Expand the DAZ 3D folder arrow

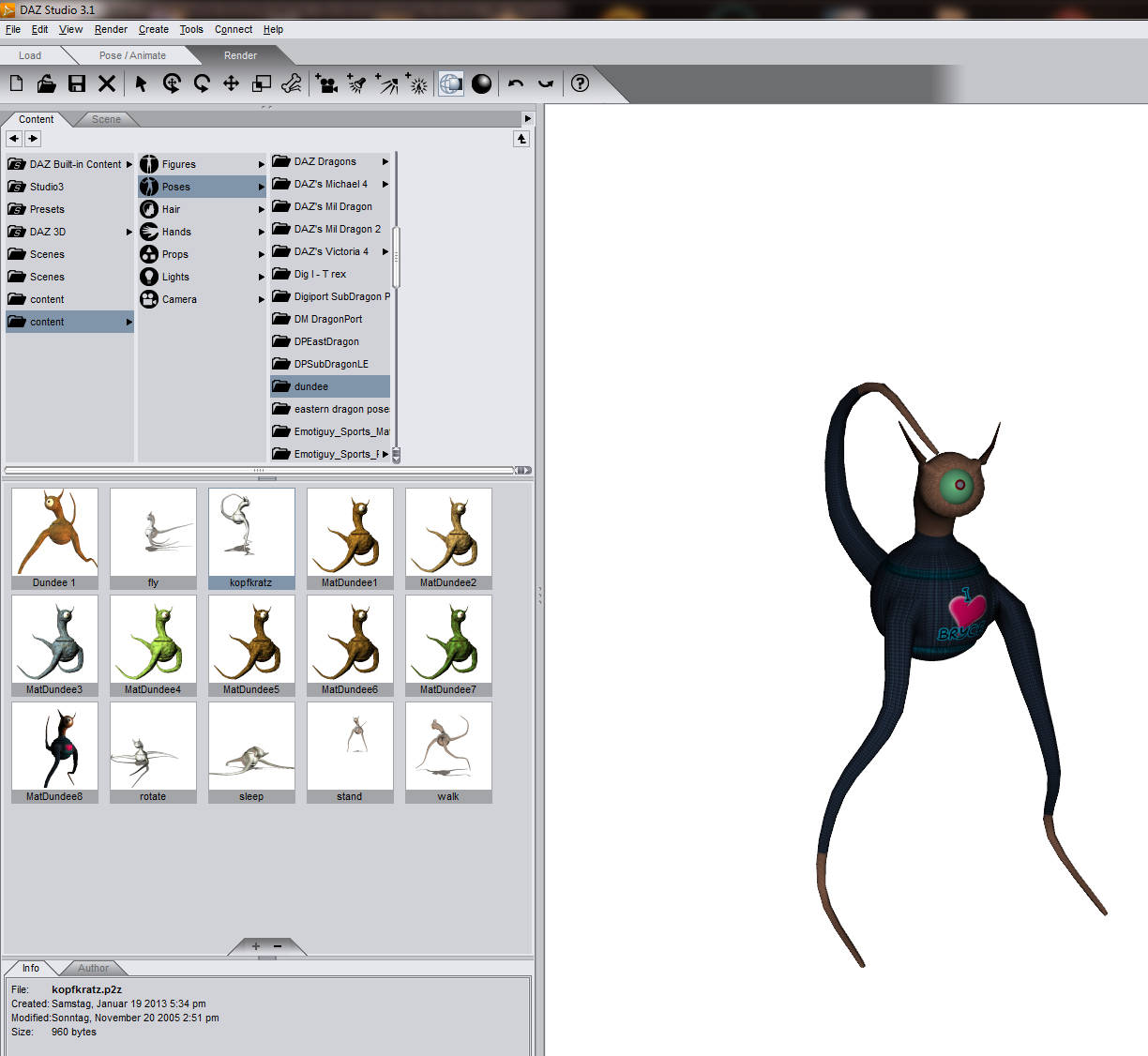point(129,232)
